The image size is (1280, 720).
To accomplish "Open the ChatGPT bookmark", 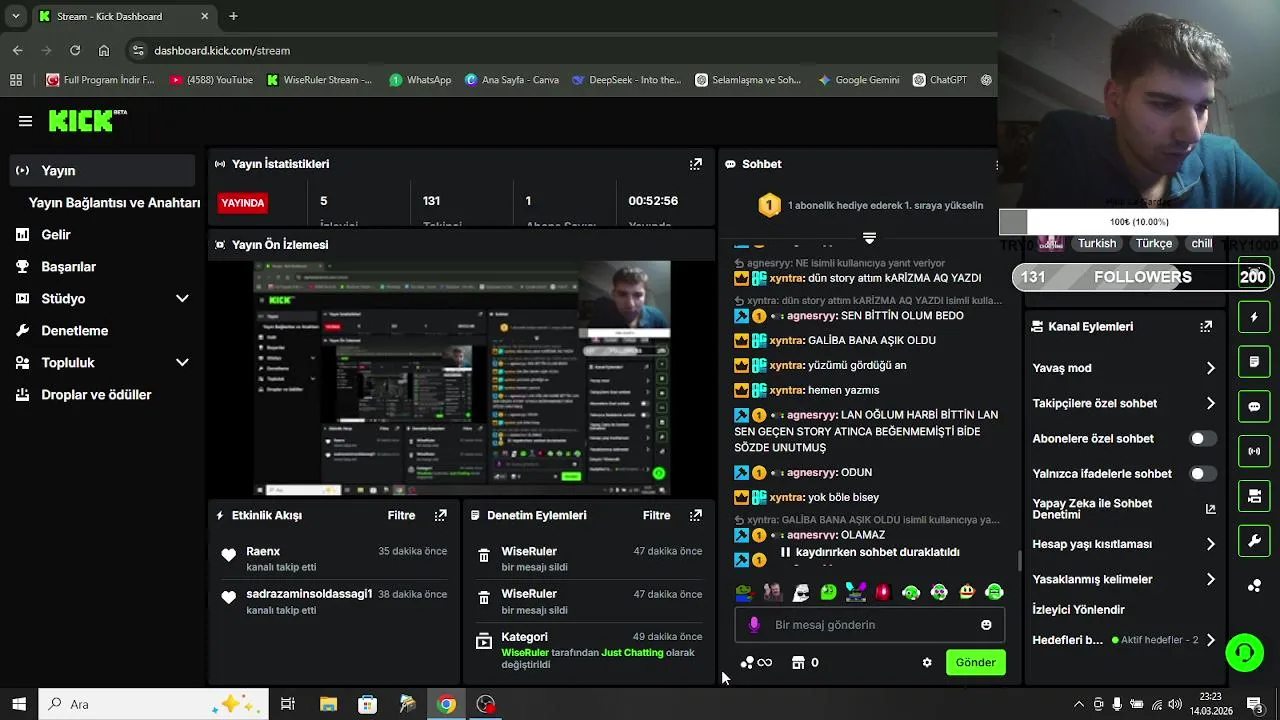I will tap(939, 80).
